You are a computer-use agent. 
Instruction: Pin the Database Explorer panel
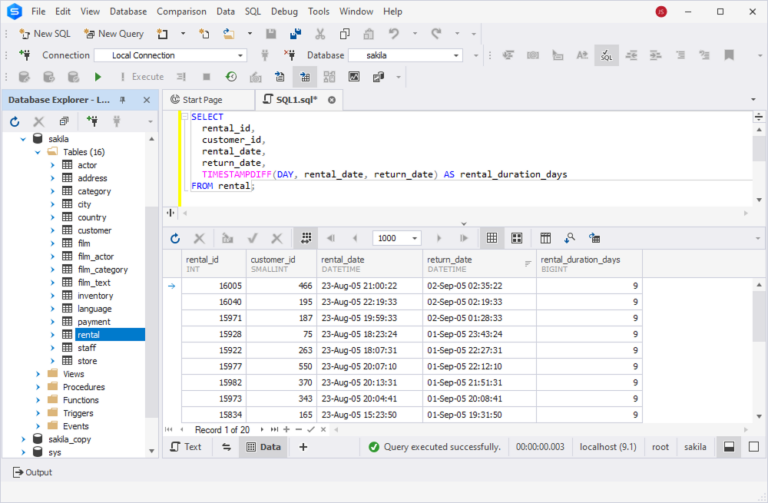pos(123,100)
